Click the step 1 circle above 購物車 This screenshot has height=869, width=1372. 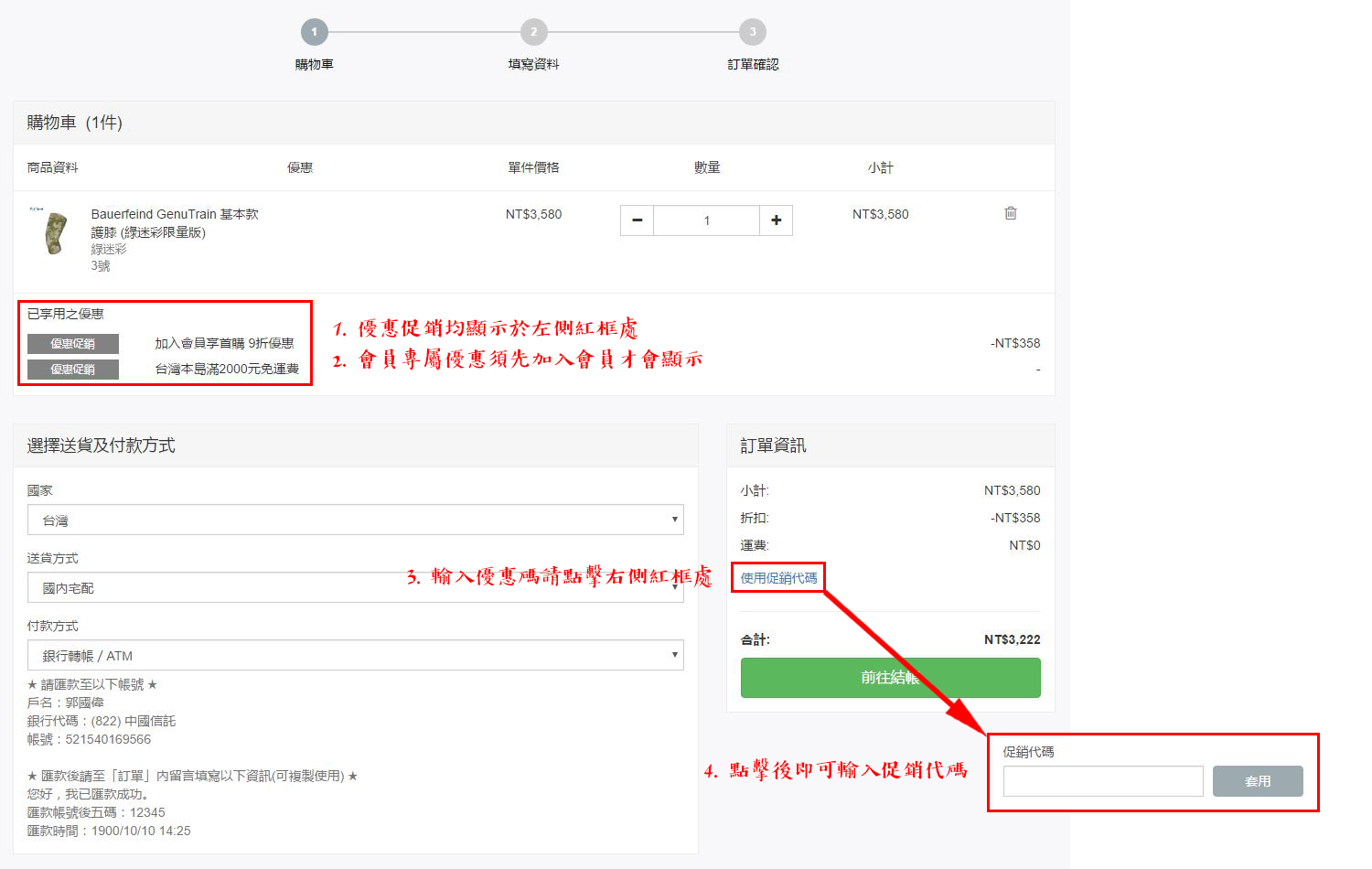314,30
